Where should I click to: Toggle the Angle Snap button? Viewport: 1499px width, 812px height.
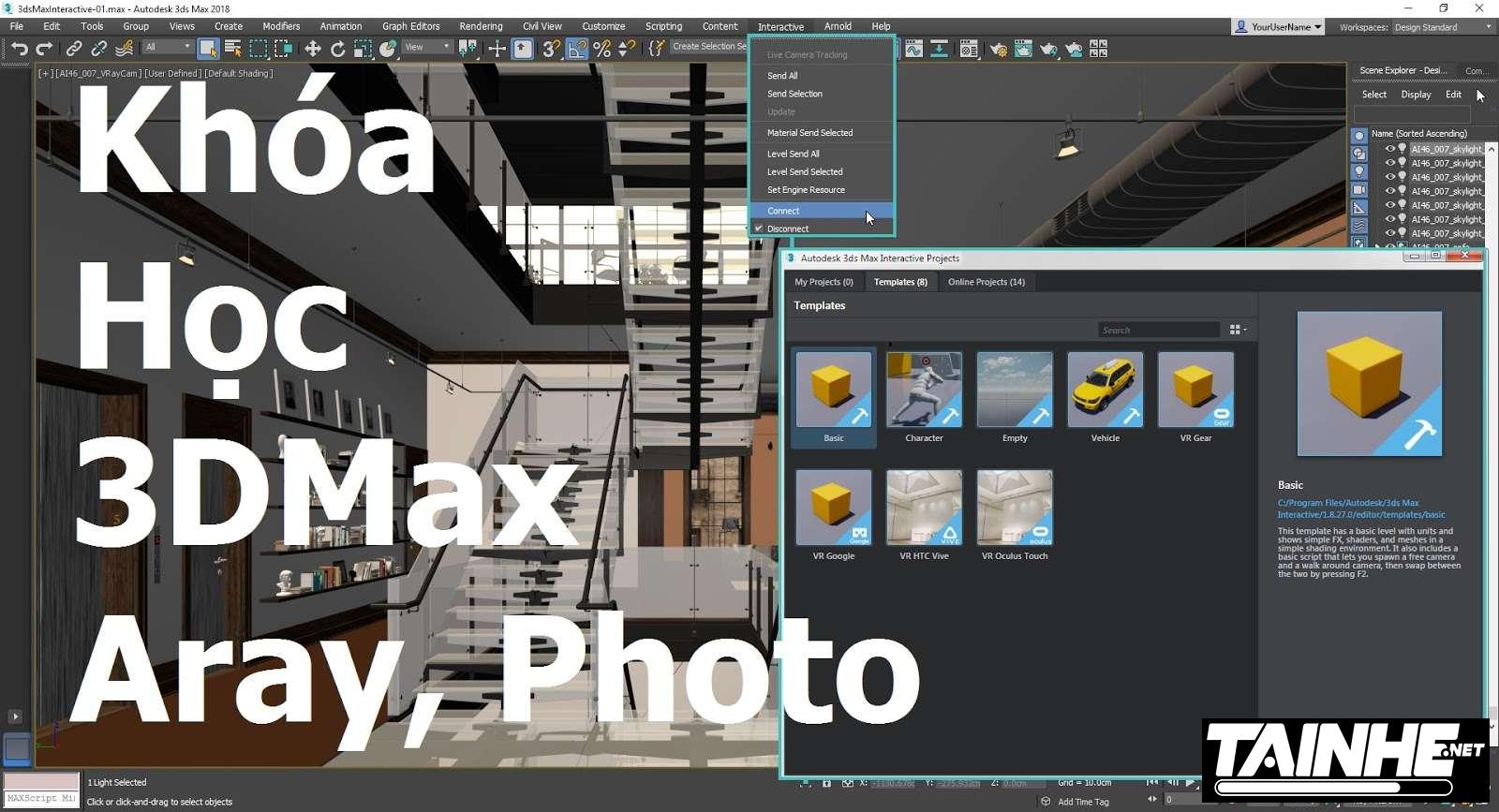pyautogui.click(x=577, y=48)
